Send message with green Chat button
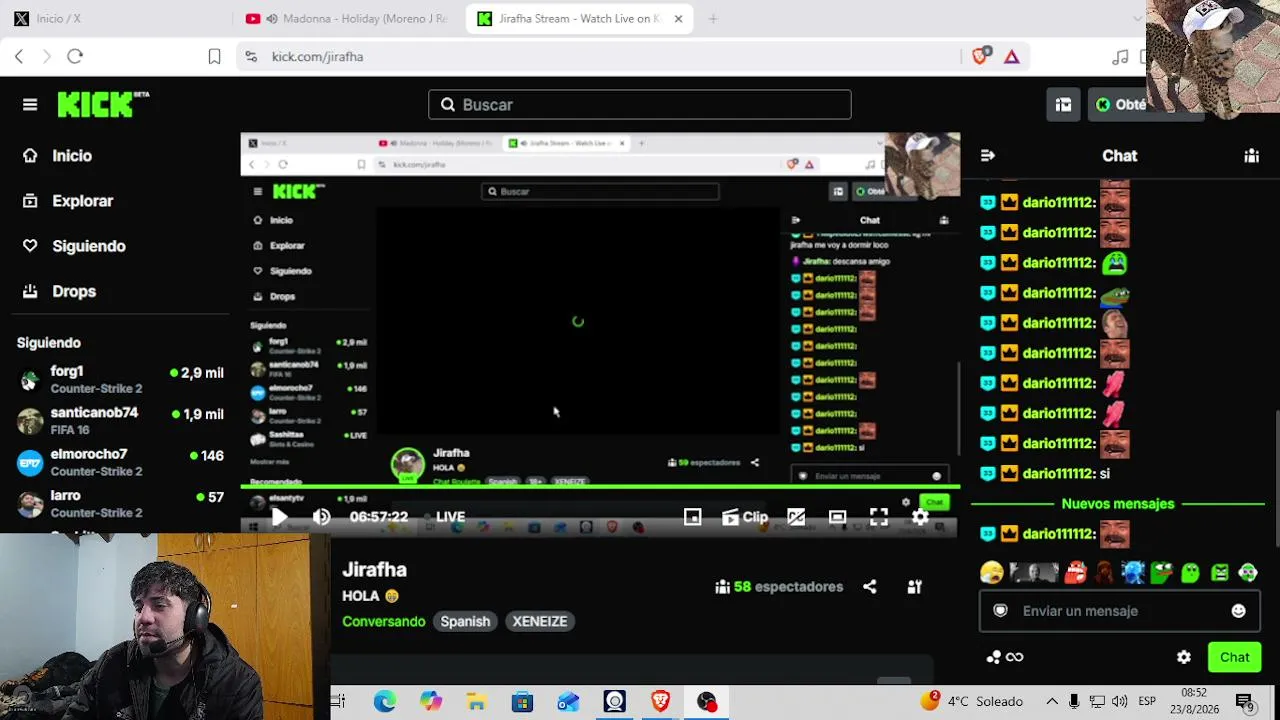The height and width of the screenshot is (720, 1280). point(1234,657)
